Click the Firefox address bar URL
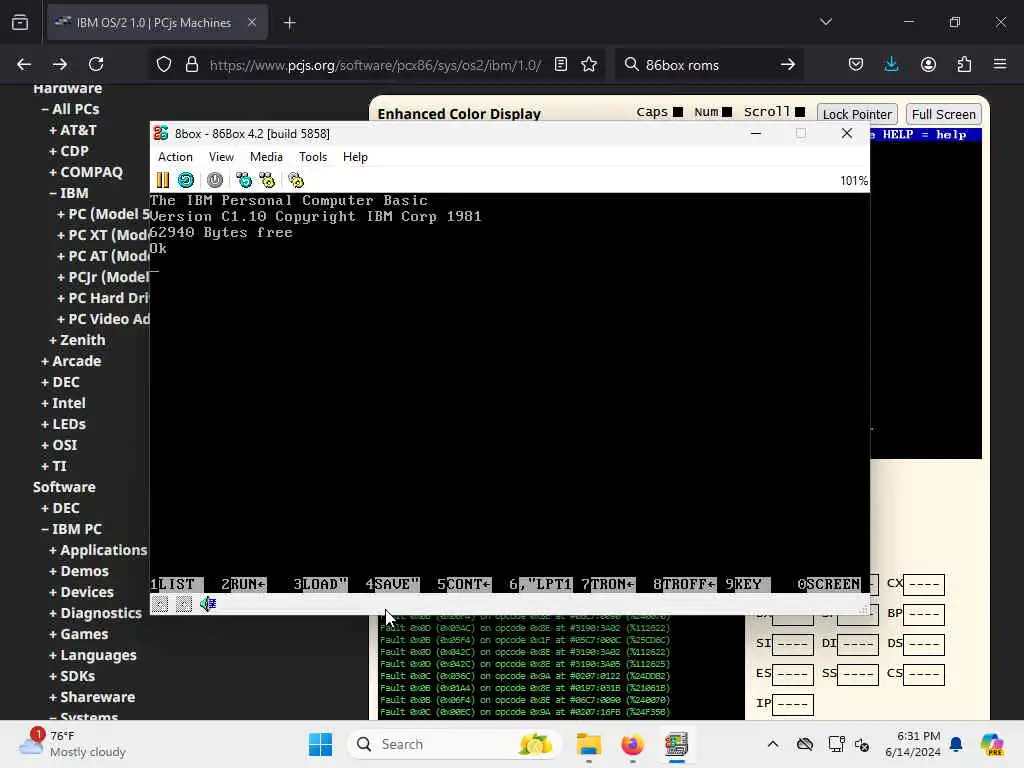 click(375, 65)
